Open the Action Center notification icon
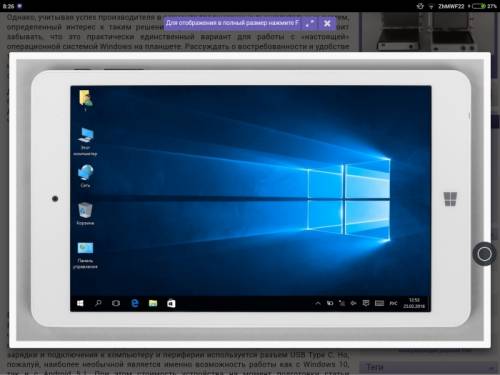This screenshot has width=500, height=375. [366, 303]
